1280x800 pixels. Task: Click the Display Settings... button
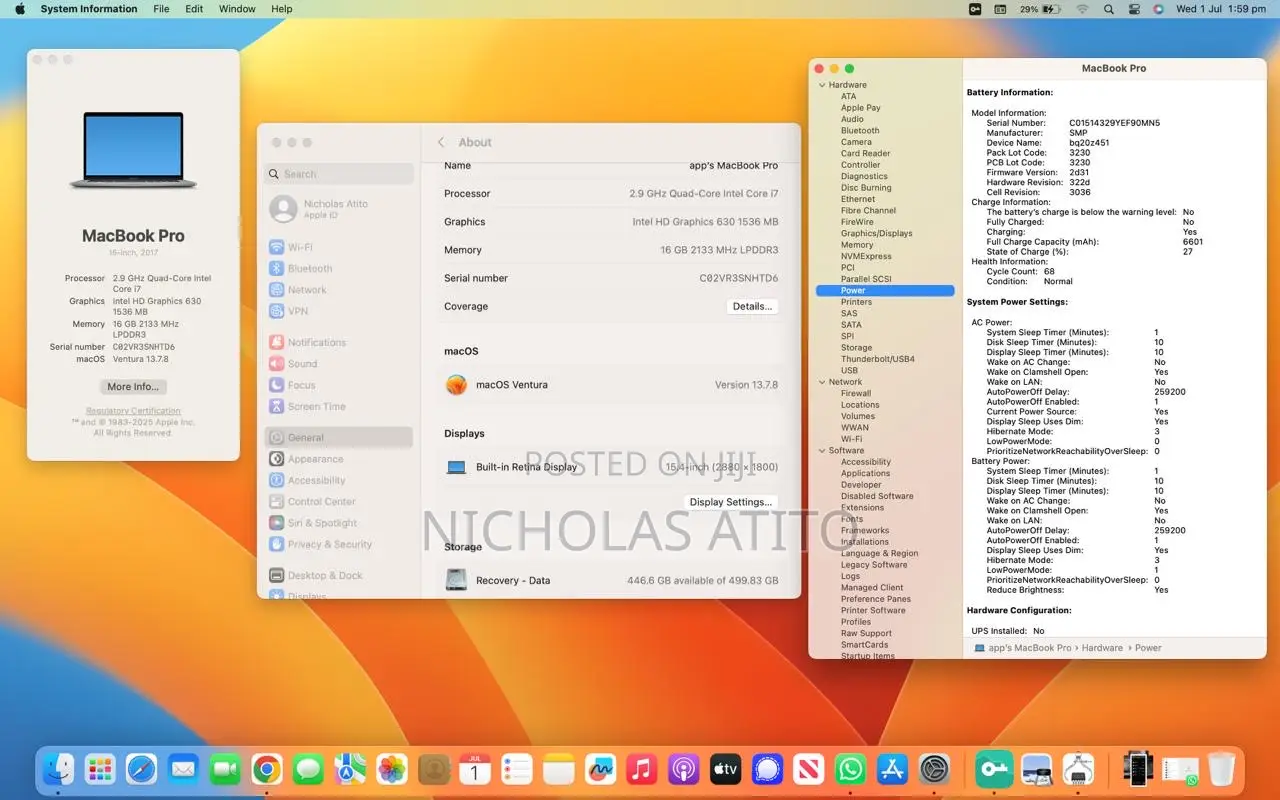point(731,502)
